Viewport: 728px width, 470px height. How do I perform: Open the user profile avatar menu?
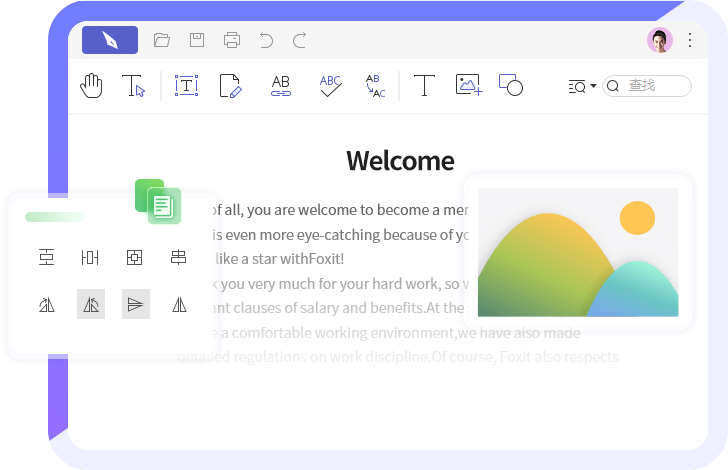pos(660,40)
